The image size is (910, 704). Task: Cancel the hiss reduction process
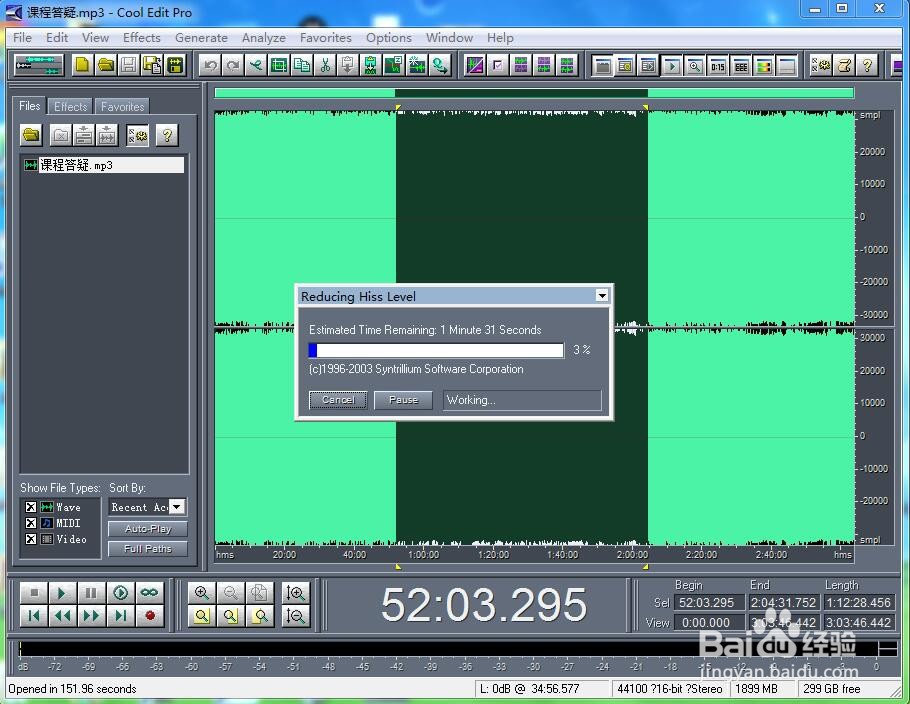pos(338,400)
